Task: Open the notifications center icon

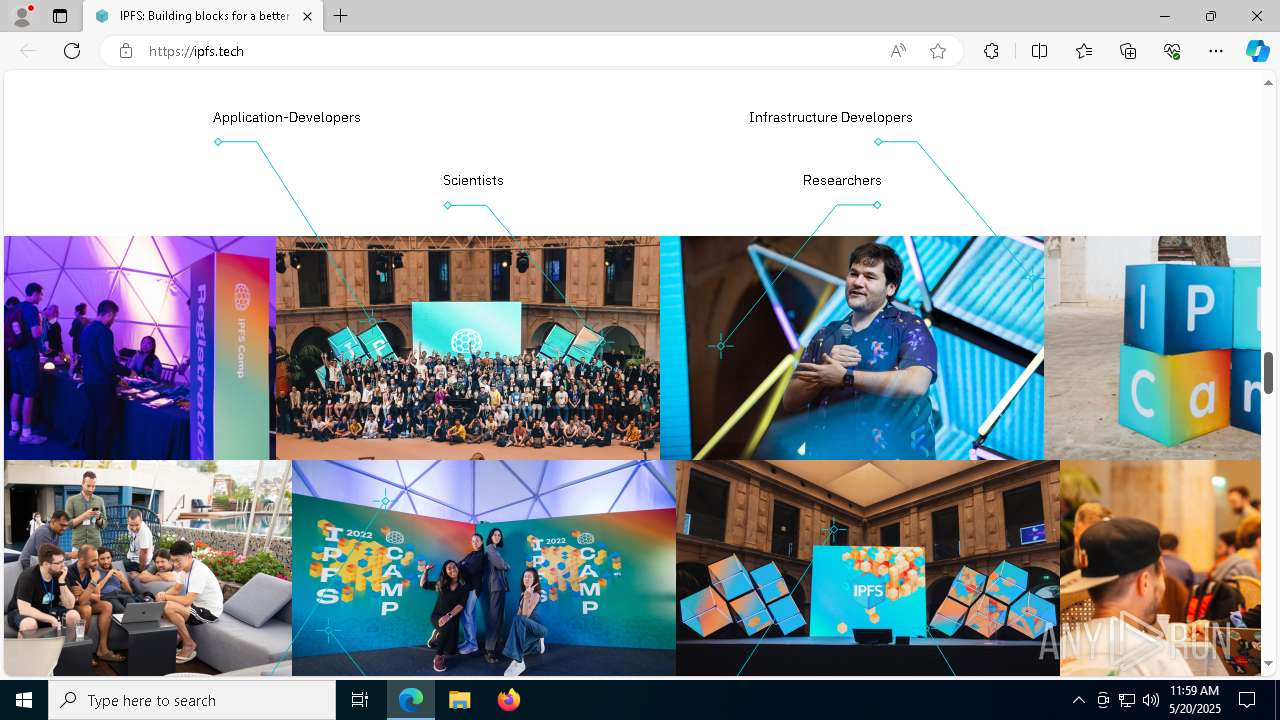Action: point(1247,700)
